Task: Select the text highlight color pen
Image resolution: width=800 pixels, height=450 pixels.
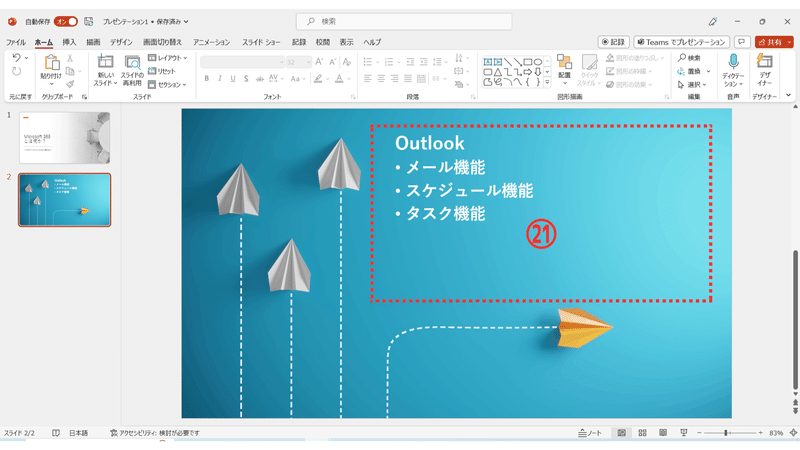Action: coord(318,79)
